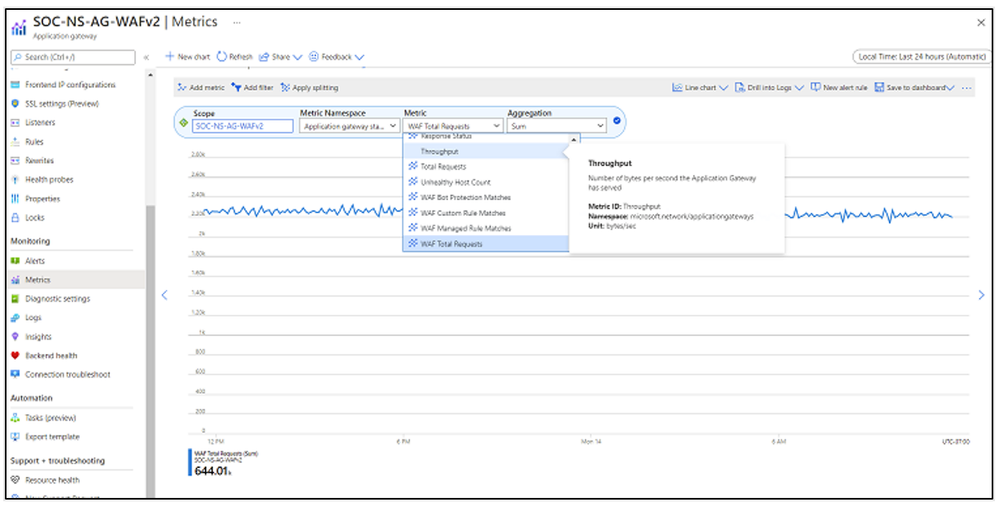The width and height of the screenshot is (999, 507).
Task: Select WAF Bot Protection Matches metric
Action: pyautogui.click(x=485, y=197)
